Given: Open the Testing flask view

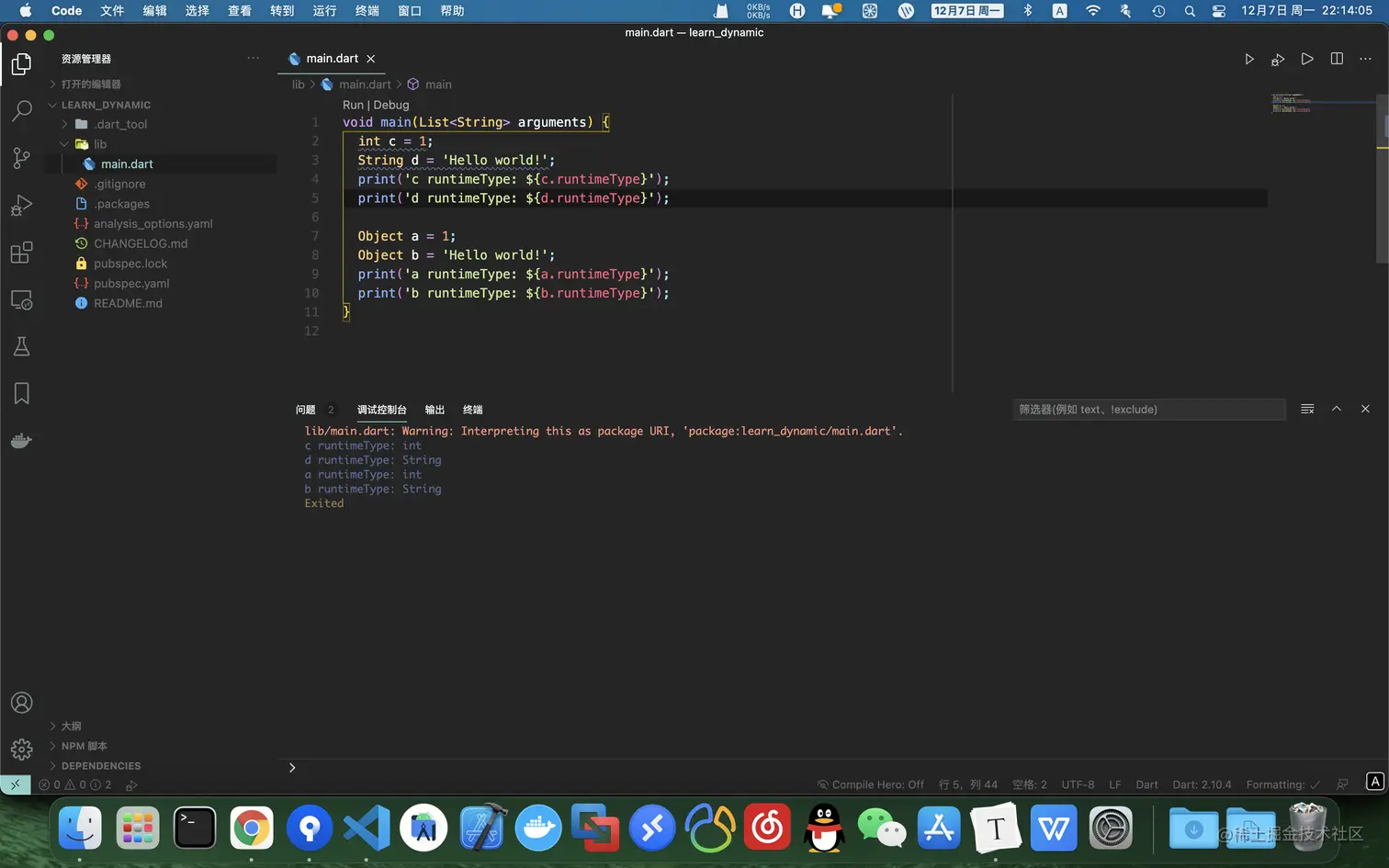Looking at the screenshot, I should click(21, 346).
